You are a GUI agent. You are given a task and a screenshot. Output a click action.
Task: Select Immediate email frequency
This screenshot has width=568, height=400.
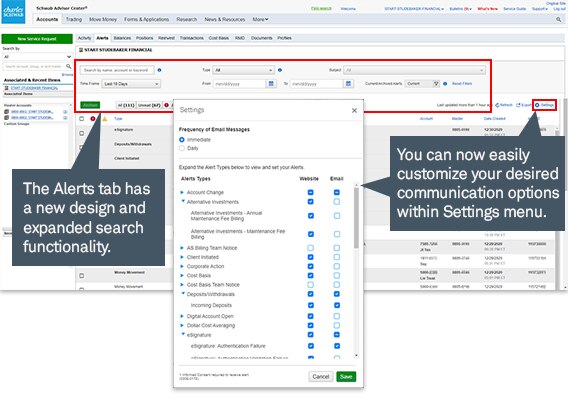(182, 139)
